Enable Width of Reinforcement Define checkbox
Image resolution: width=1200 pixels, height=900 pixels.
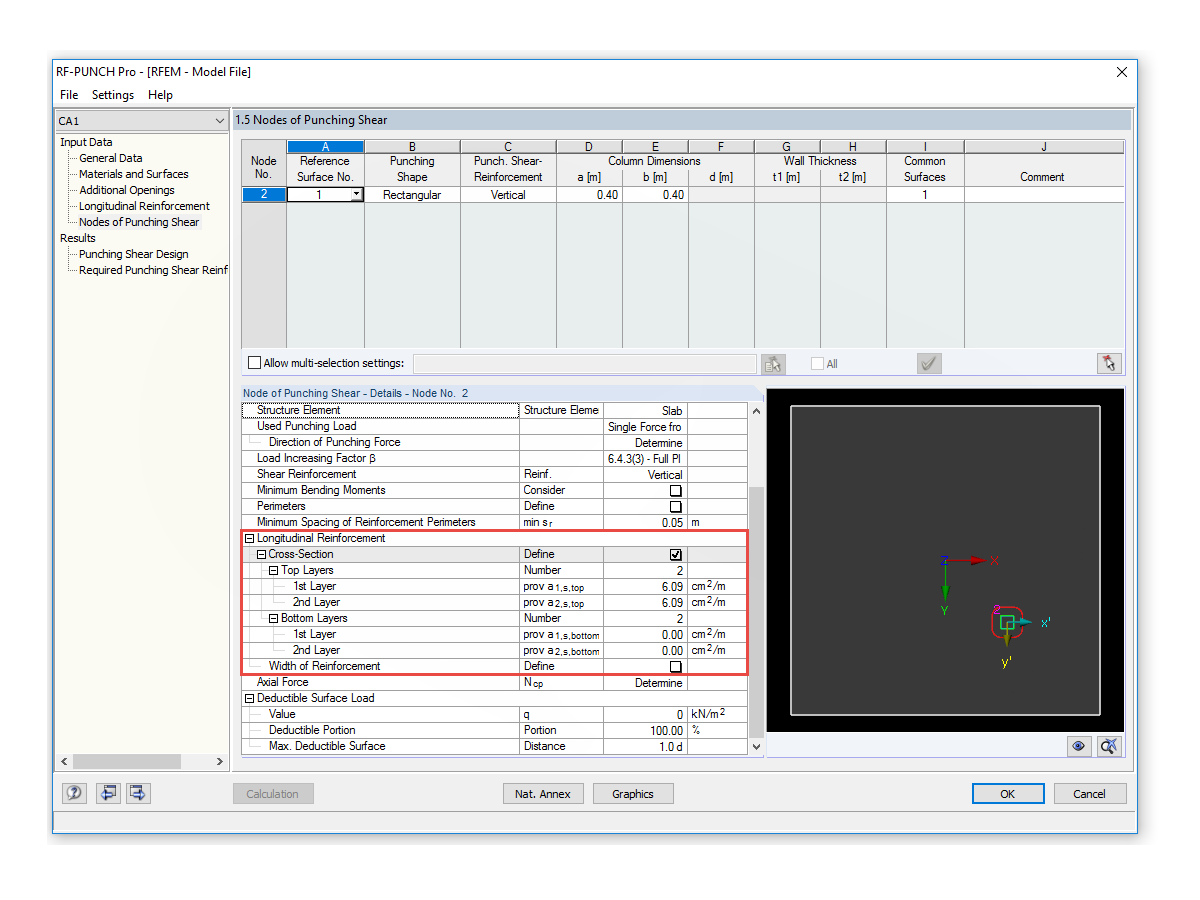(x=676, y=666)
